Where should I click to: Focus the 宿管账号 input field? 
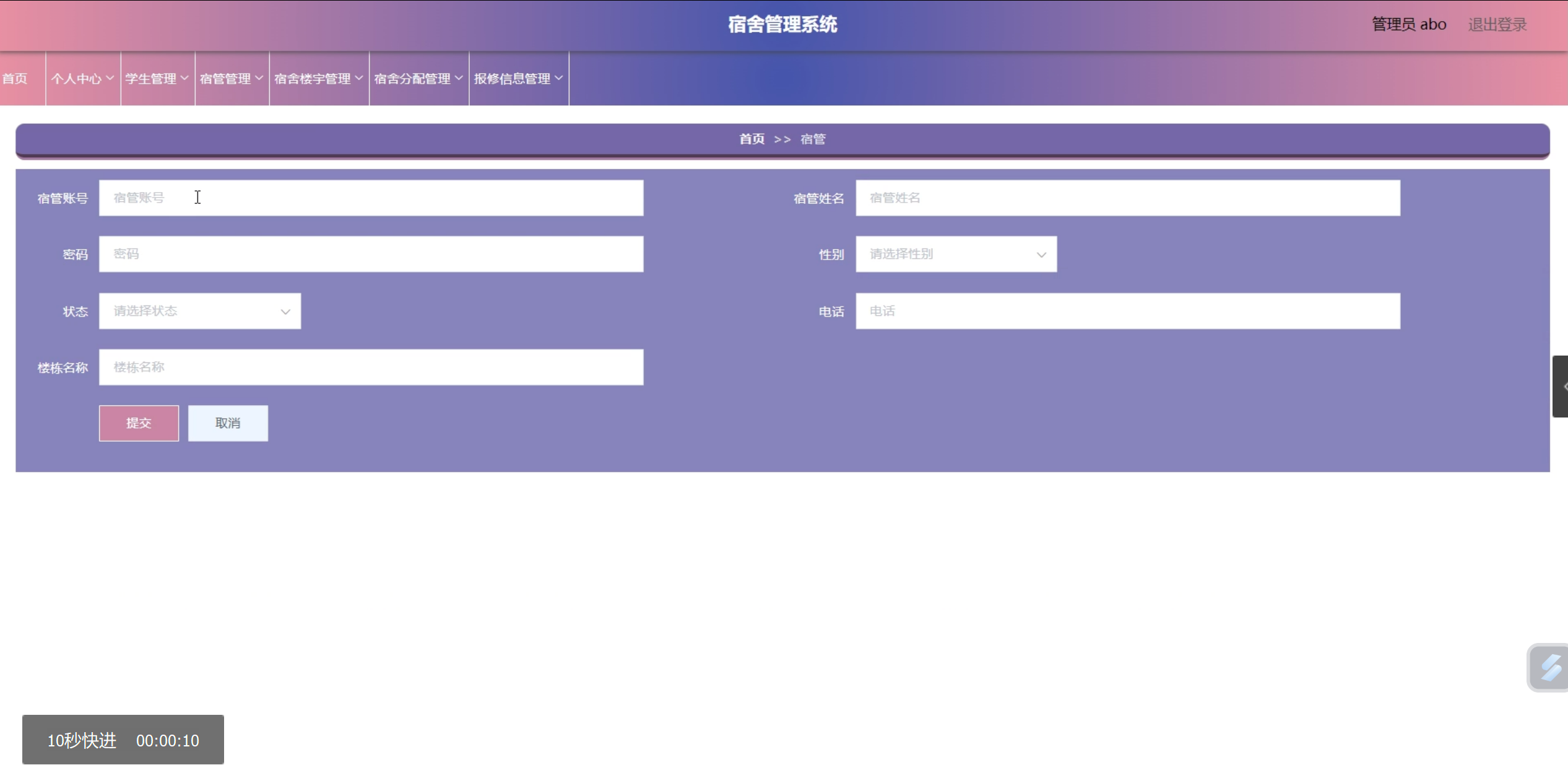[371, 198]
